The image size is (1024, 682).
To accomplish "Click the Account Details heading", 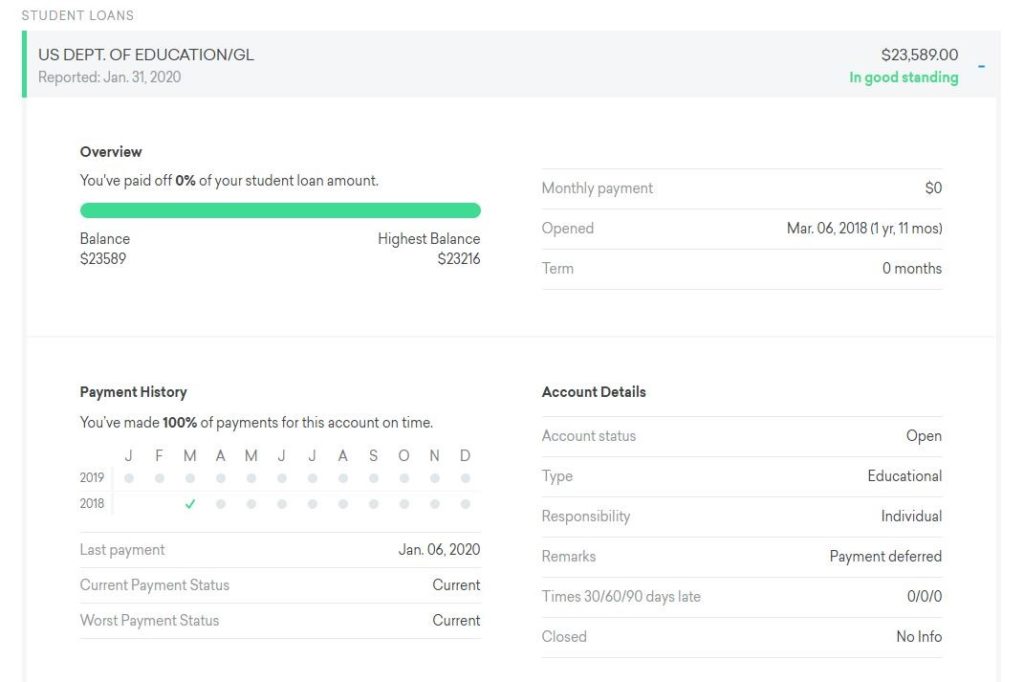I will tap(594, 392).
